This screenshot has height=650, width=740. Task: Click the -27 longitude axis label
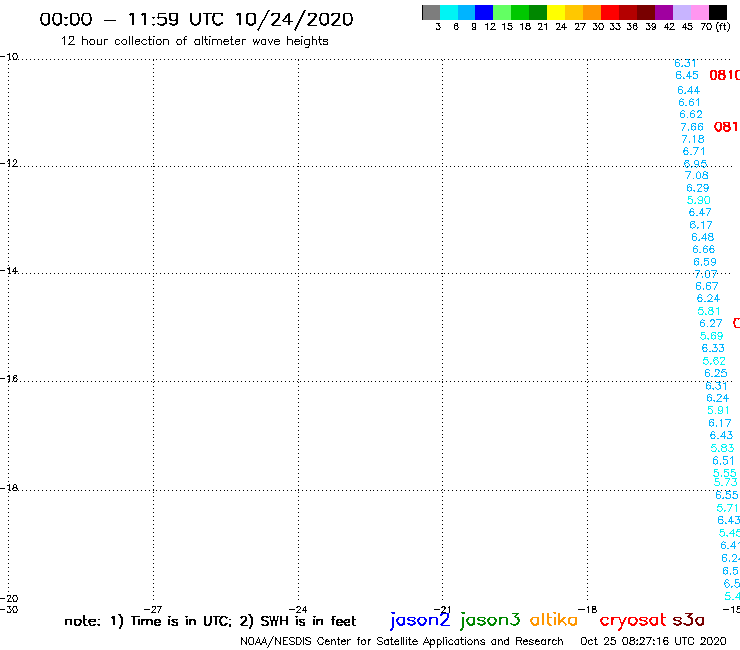(153, 609)
